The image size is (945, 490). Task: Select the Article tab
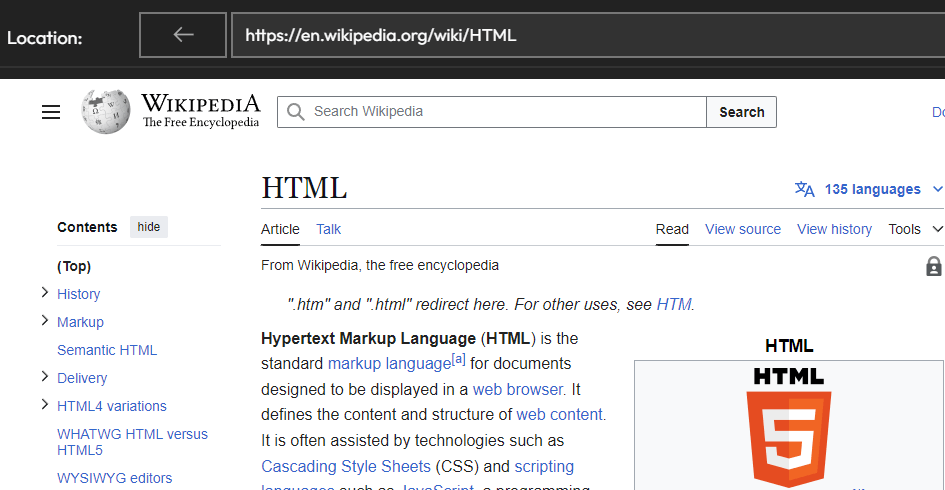280,229
